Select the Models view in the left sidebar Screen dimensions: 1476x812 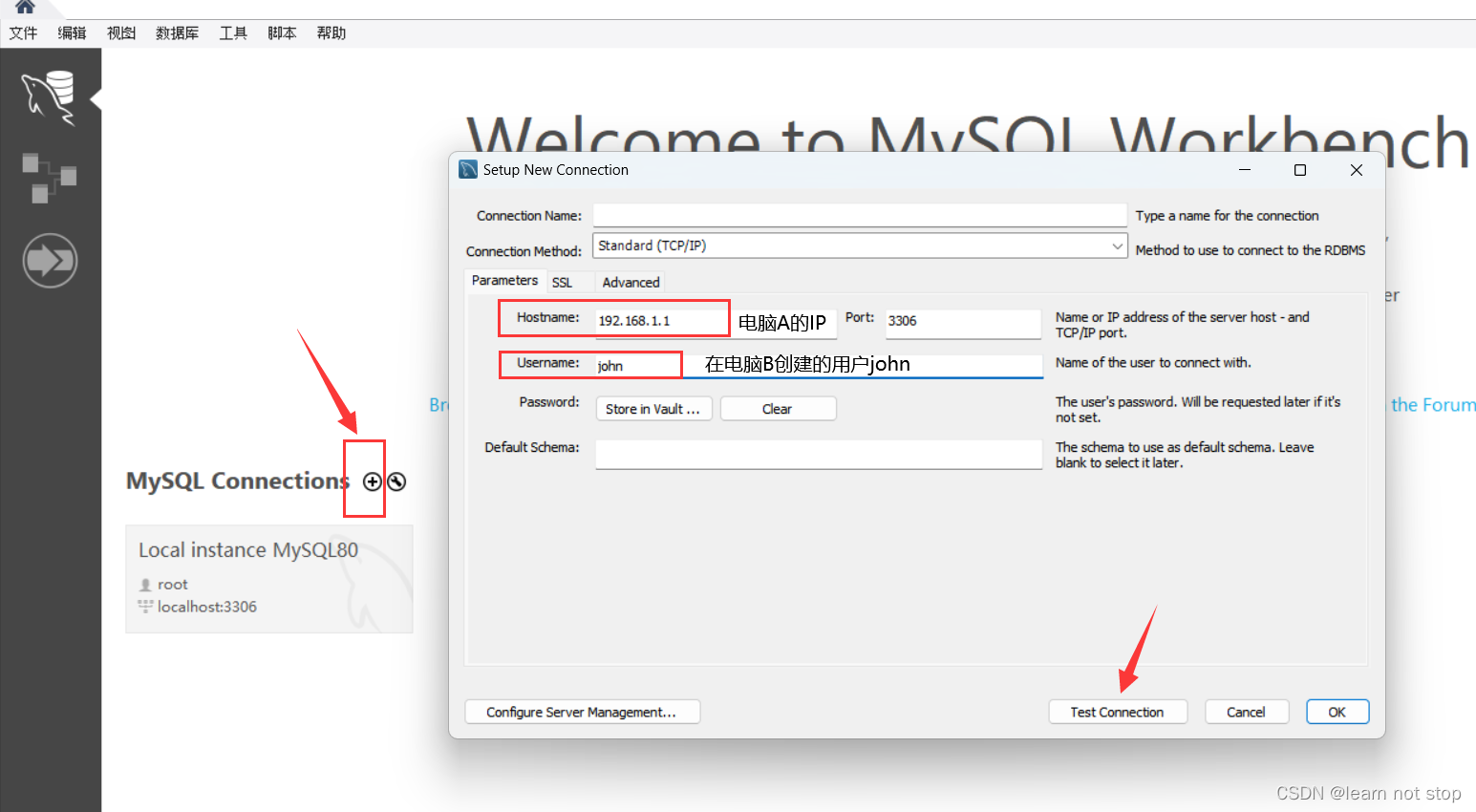coord(49,178)
